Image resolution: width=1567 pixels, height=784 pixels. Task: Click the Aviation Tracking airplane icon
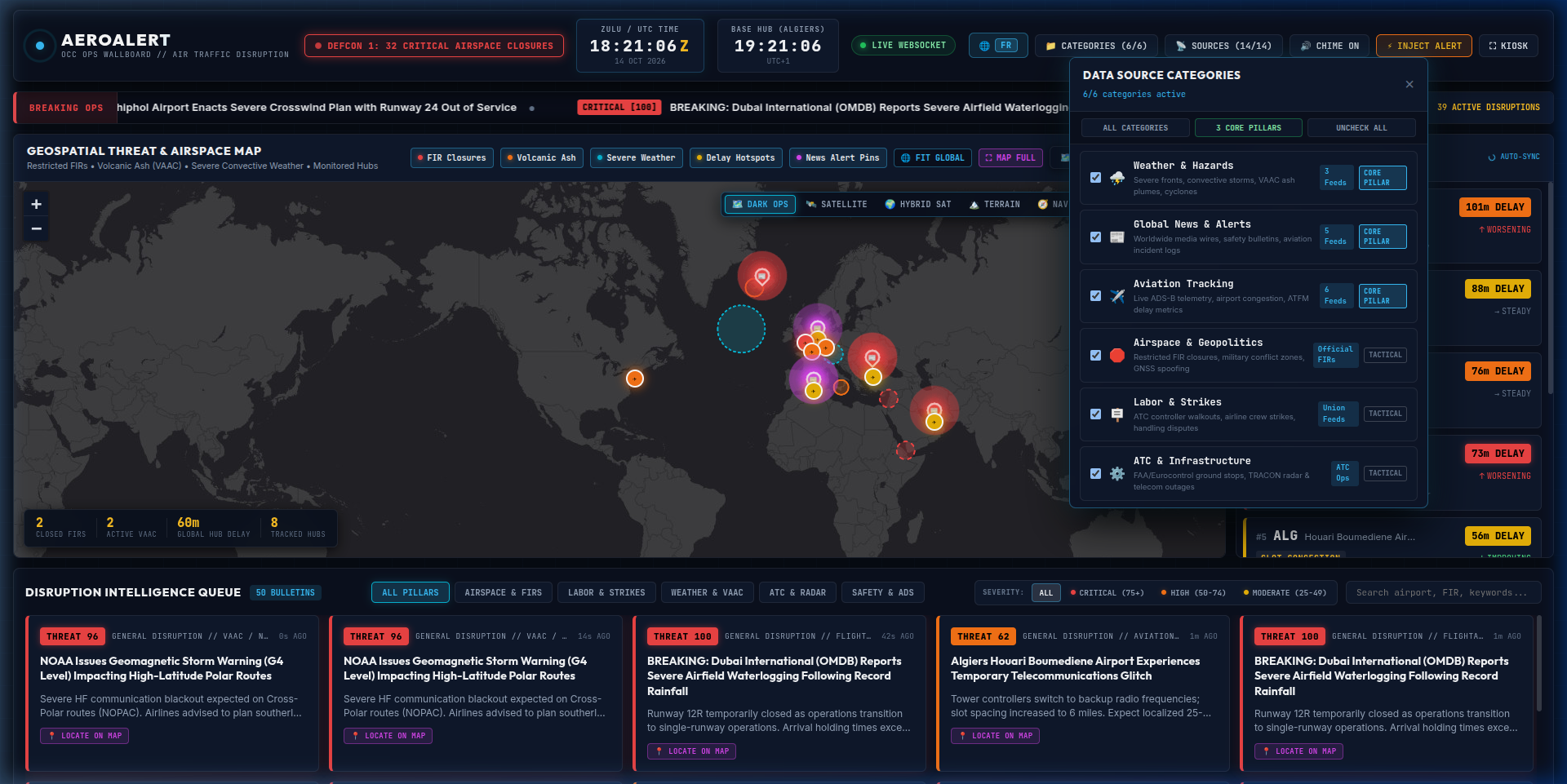click(1117, 296)
